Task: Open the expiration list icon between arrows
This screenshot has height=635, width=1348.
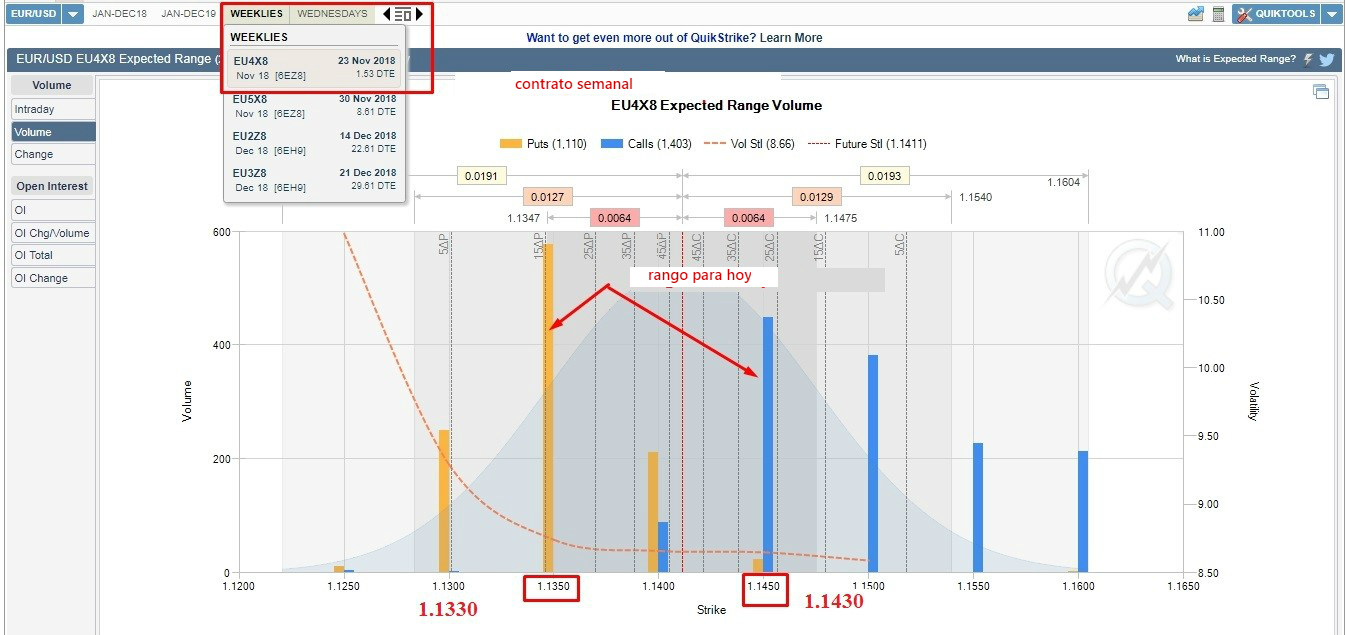Action: [403, 14]
